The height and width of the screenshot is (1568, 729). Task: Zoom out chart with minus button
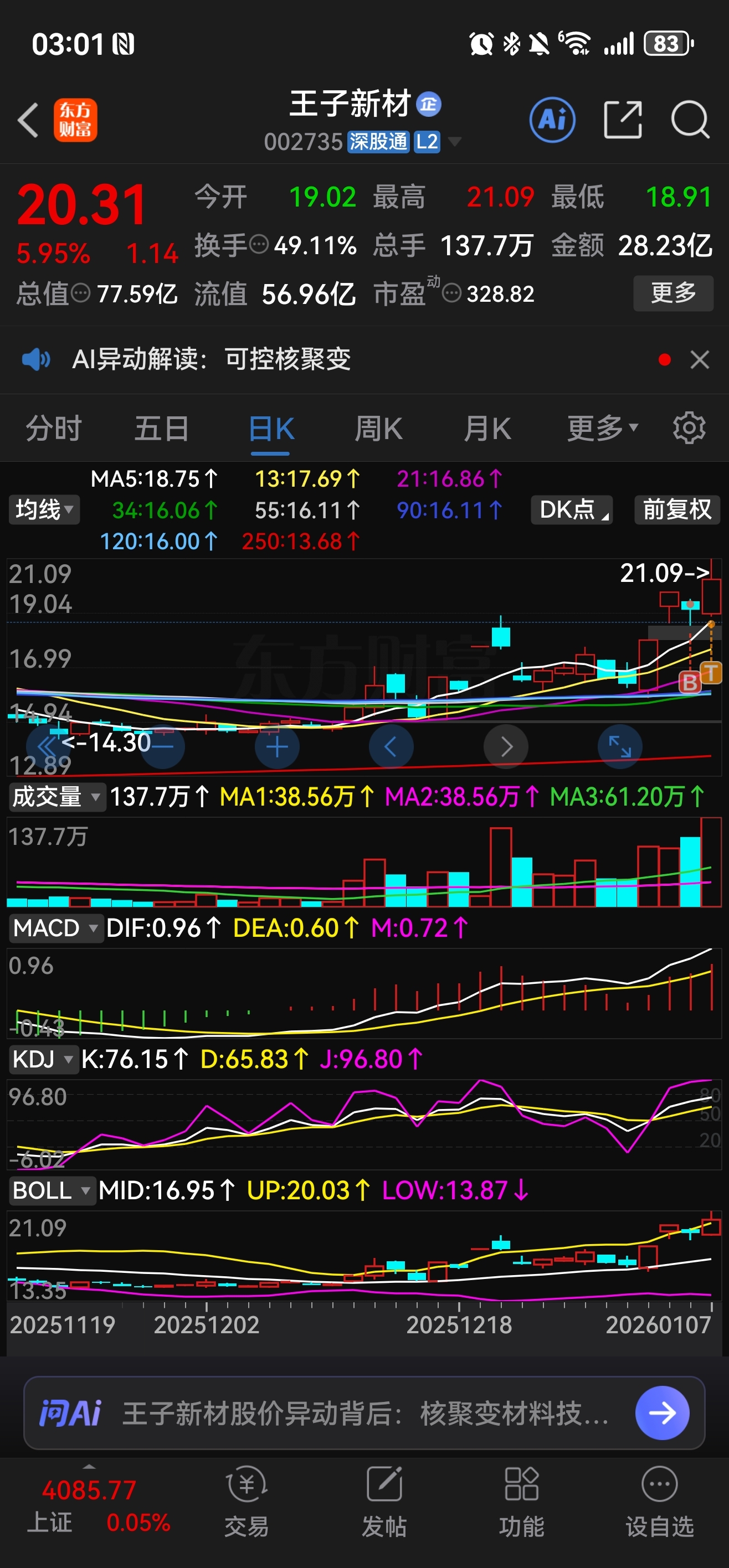pyautogui.click(x=163, y=746)
